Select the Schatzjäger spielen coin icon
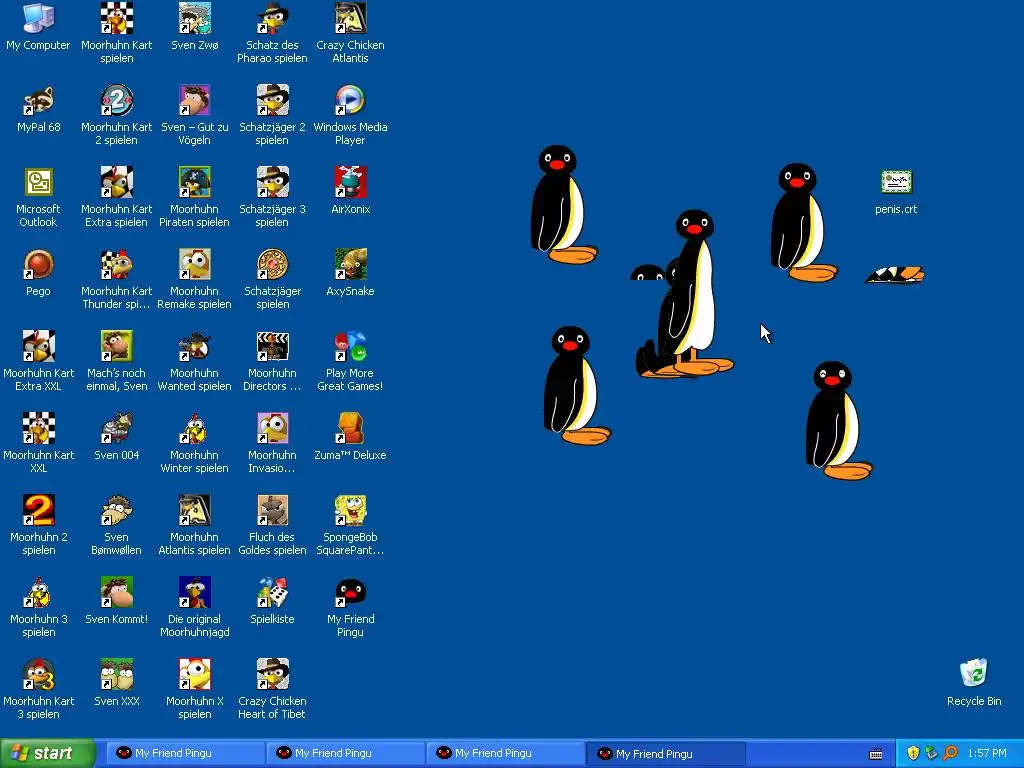 point(272,264)
